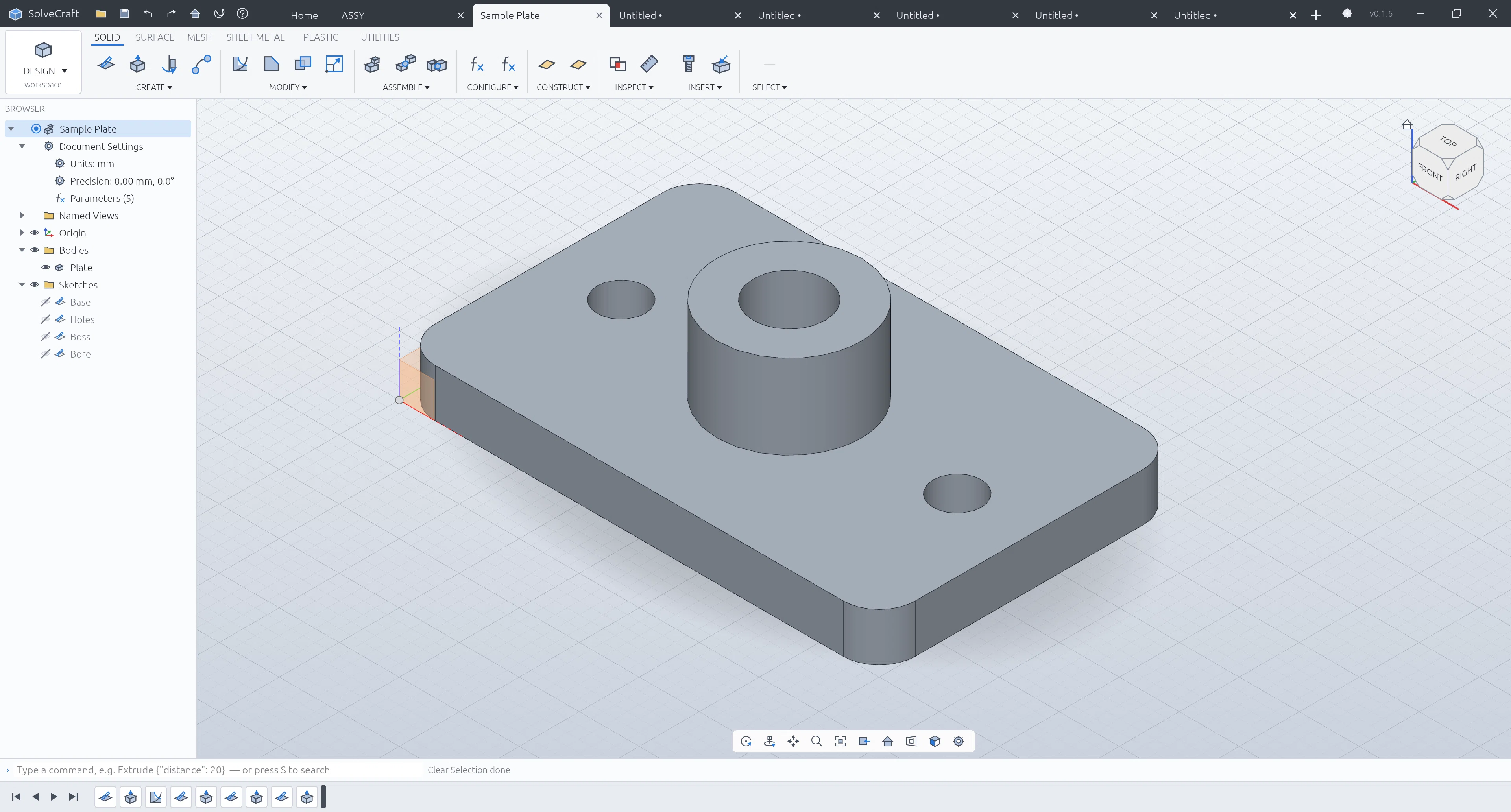Screen dimensions: 1511x812
Task: Click the Fit to view icon
Action: 840,741
